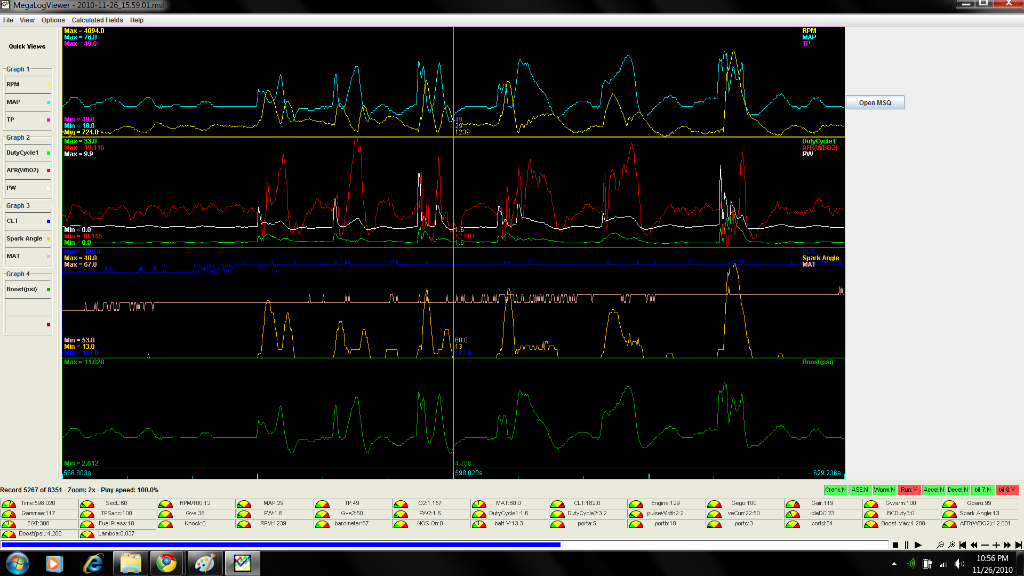Click the Open MSQ button
Viewport: 1024px width, 576px height.
tap(875, 103)
